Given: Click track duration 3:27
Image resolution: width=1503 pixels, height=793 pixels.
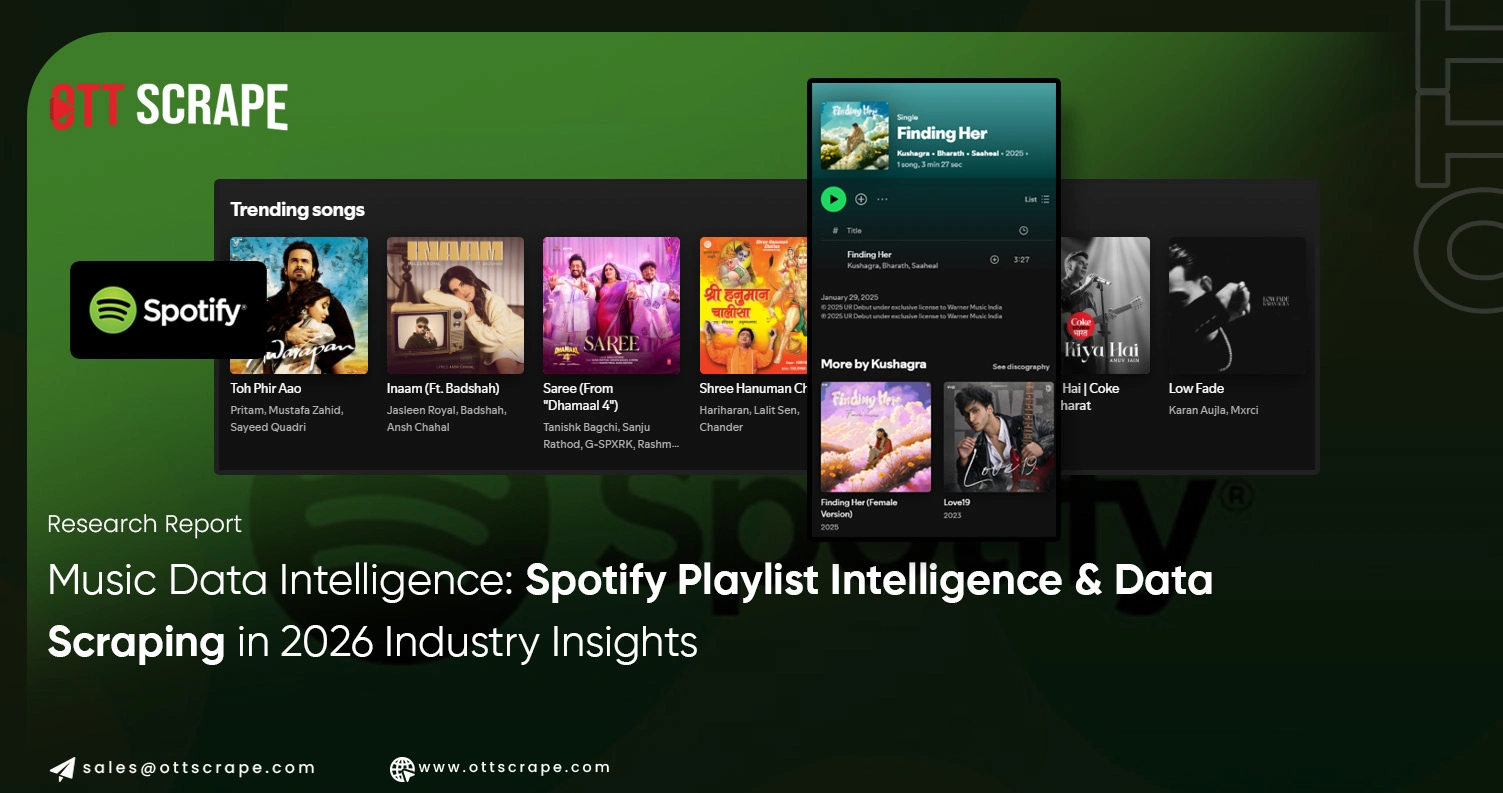Looking at the screenshot, I should (x=1021, y=260).
